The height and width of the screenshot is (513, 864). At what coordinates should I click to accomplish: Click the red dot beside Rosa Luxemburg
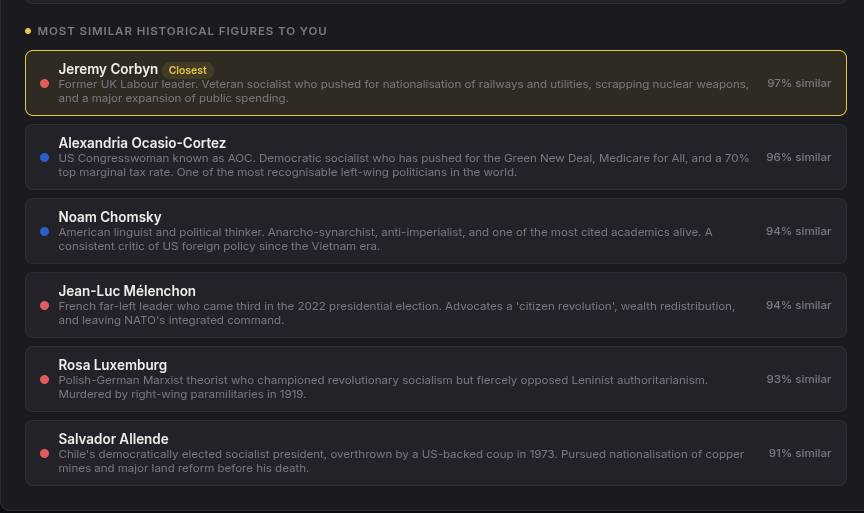coord(45,380)
